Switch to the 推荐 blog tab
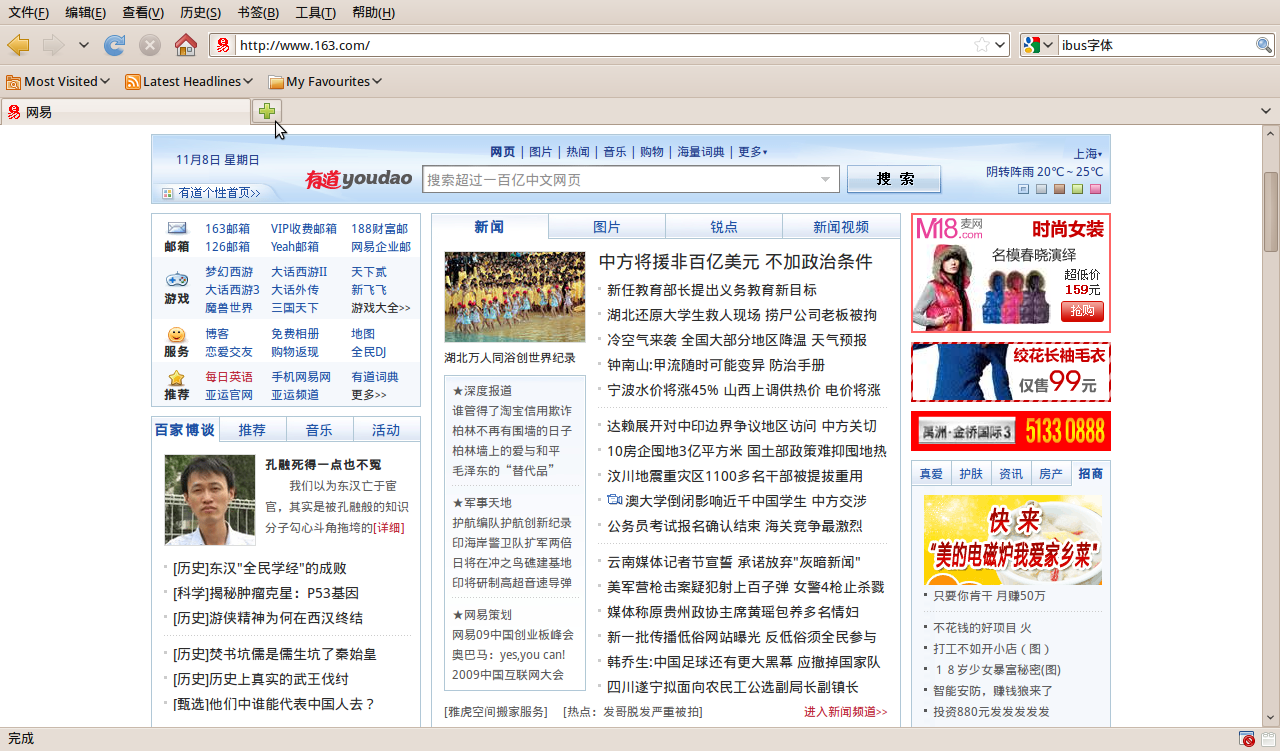The width and height of the screenshot is (1280, 751). (x=252, y=430)
